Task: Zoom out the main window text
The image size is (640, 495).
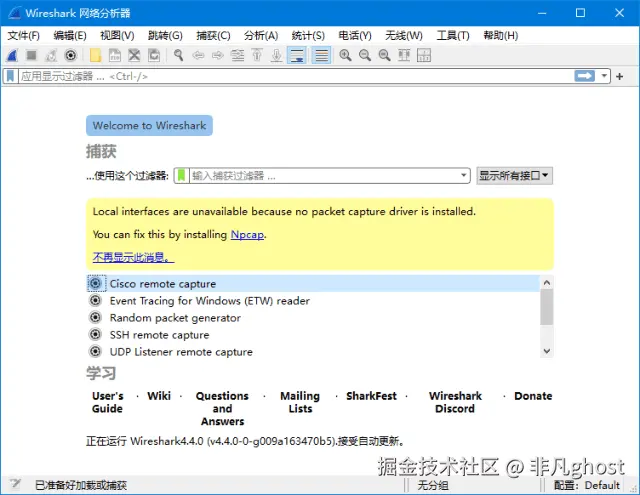Action: click(x=365, y=55)
